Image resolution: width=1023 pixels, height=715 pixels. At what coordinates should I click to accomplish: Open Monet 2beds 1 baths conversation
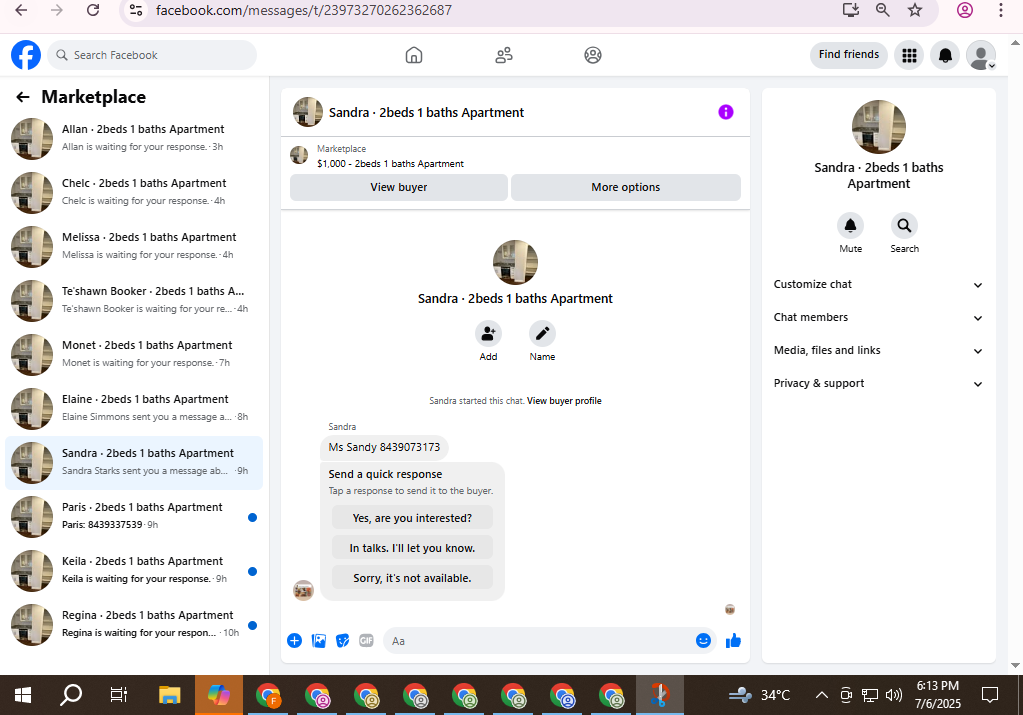tap(134, 355)
